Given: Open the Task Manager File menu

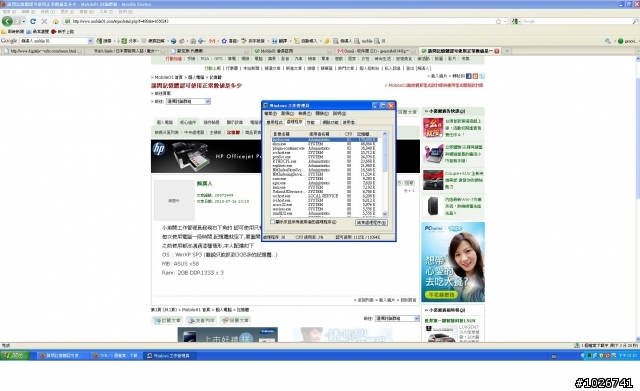Looking at the screenshot, I should tap(270, 113).
